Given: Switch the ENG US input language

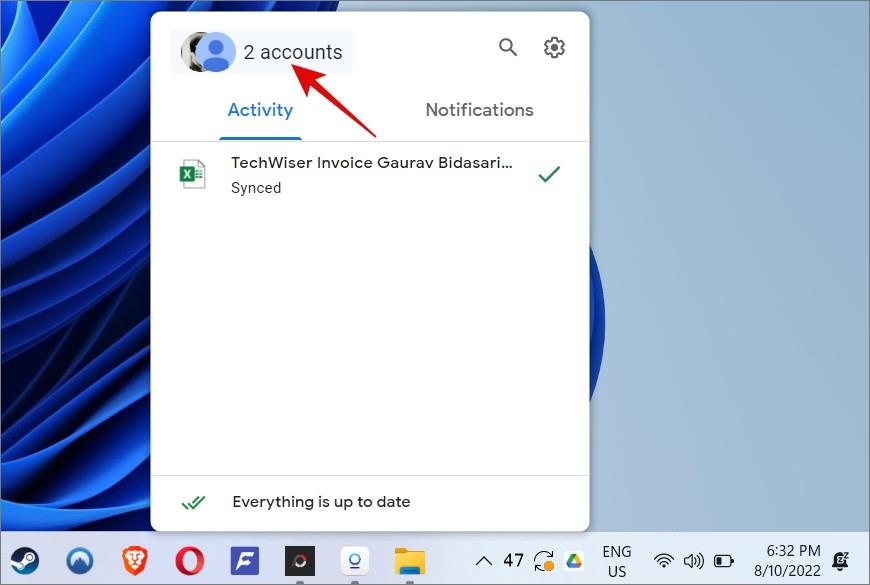Looking at the screenshot, I should click(x=617, y=561).
